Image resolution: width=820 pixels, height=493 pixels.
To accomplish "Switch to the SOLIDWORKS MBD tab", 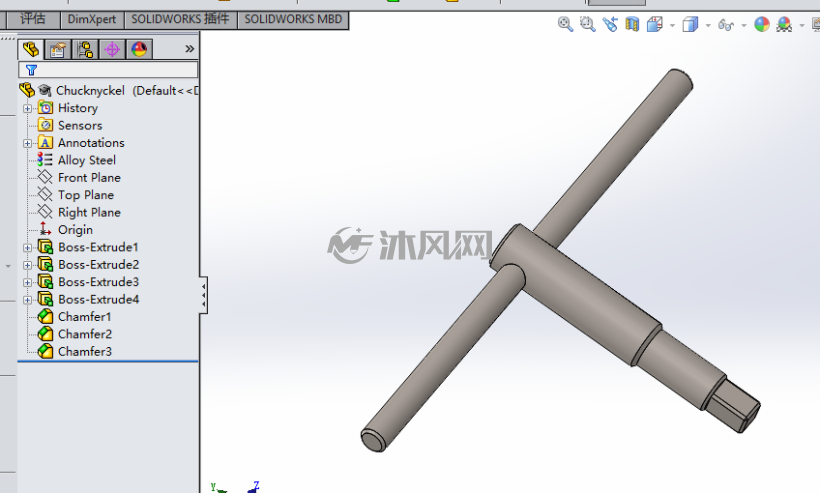I will (293, 19).
